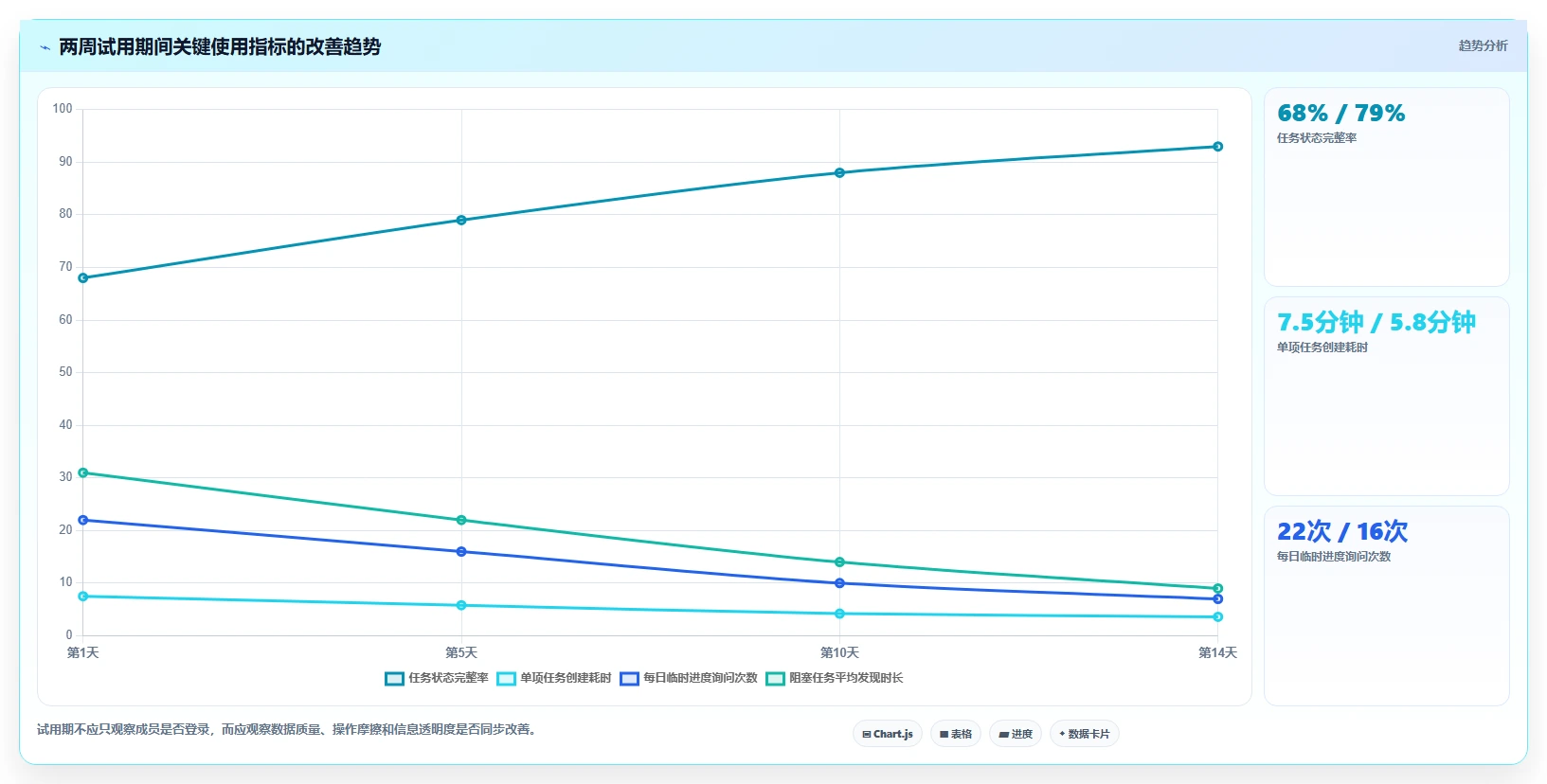Click the 任务状态完整率 card caption
The height and width of the screenshot is (784, 1547).
(x=1317, y=138)
